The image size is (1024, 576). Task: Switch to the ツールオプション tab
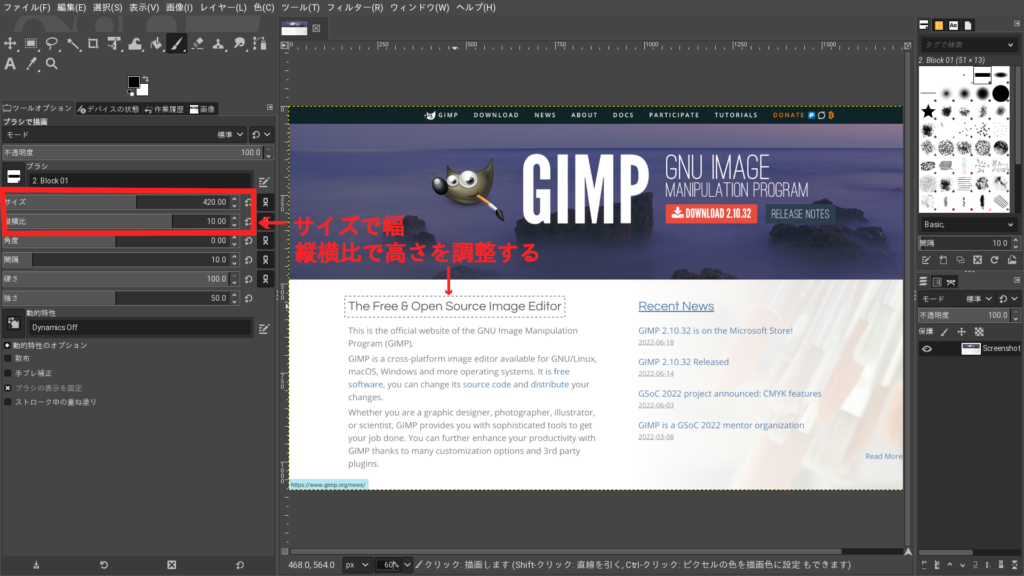click(38, 108)
